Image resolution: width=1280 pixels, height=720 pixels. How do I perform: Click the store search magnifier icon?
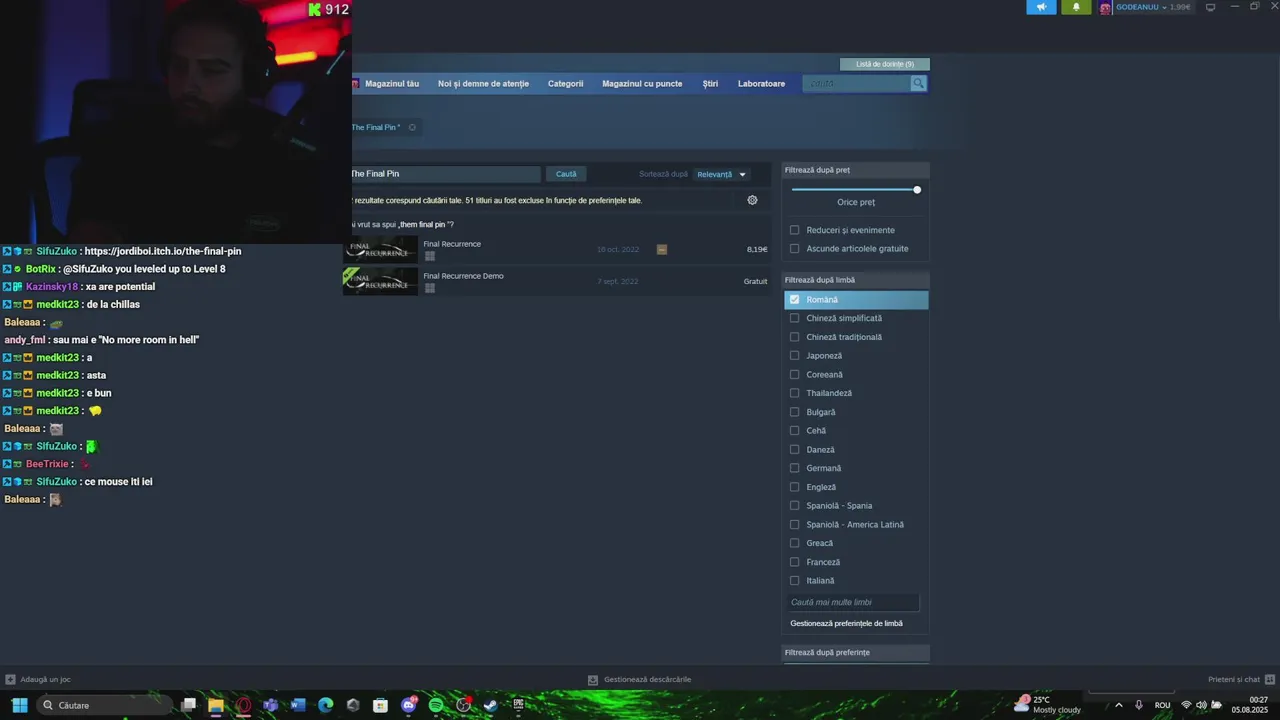(918, 84)
